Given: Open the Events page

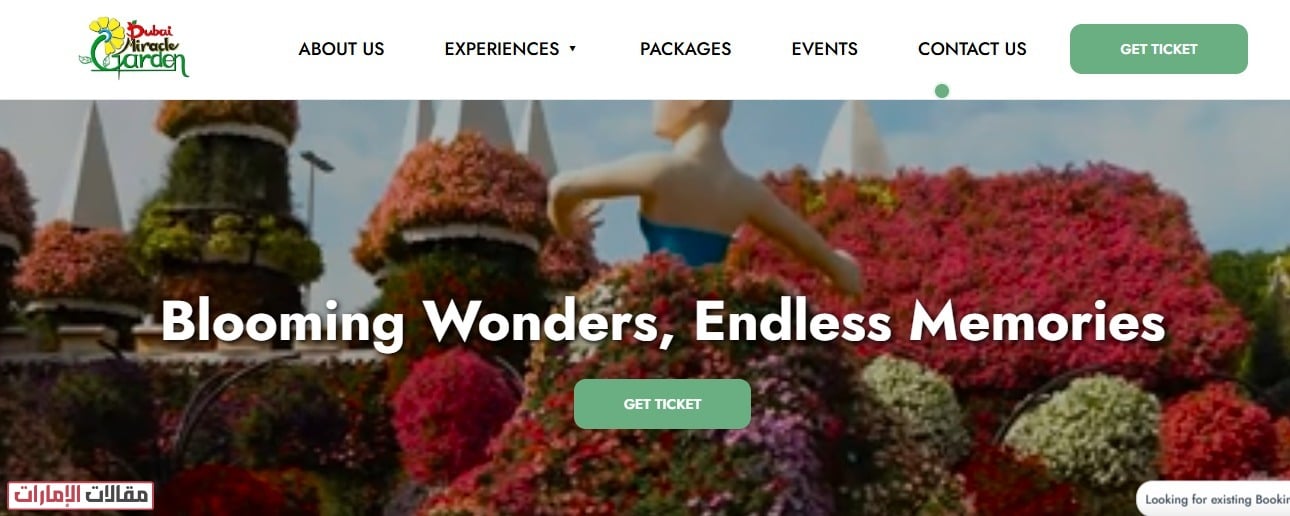Looking at the screenshot, I should [824, 49].
